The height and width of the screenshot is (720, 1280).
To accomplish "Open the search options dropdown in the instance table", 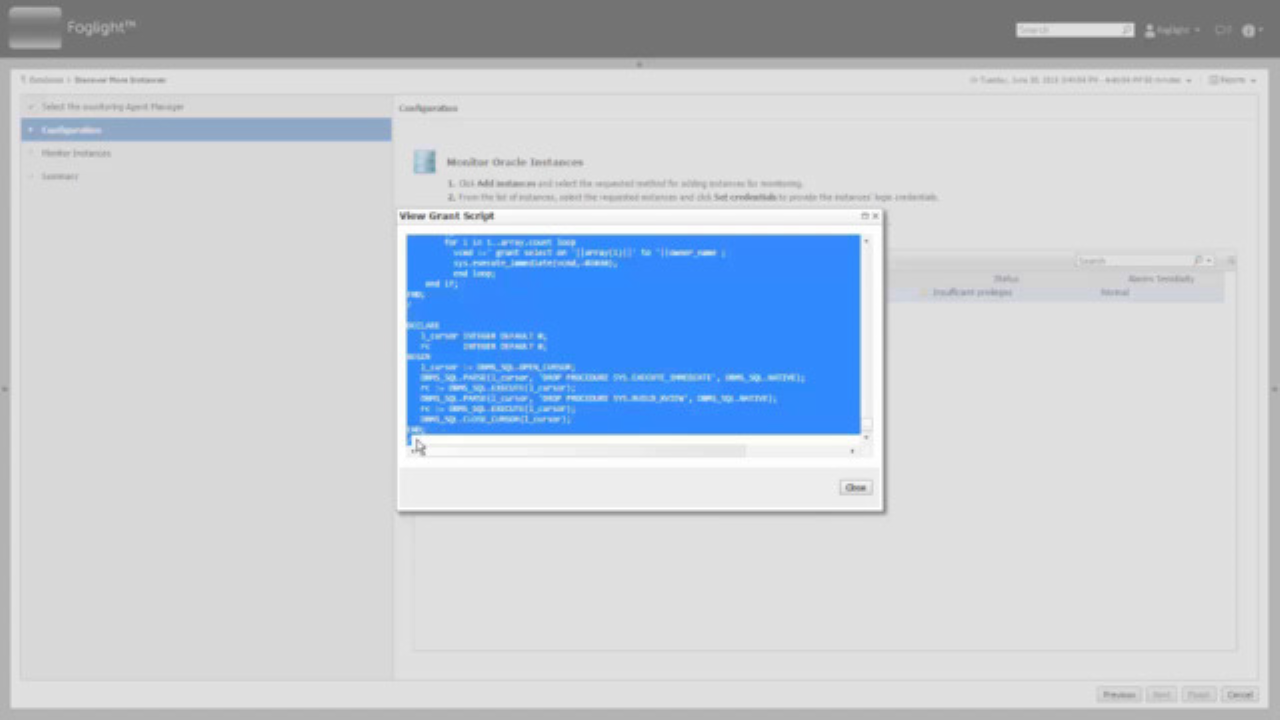I will (1209, 260).
